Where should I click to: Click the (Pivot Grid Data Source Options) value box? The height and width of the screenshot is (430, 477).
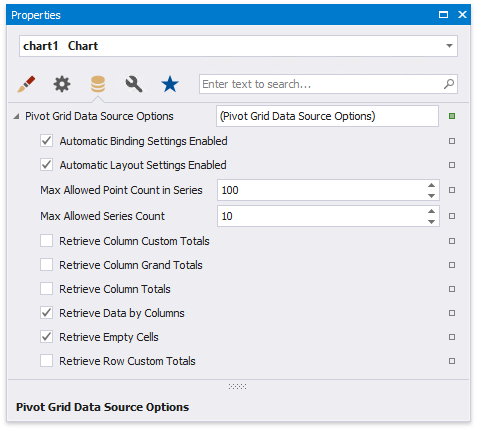click(327, 116)
